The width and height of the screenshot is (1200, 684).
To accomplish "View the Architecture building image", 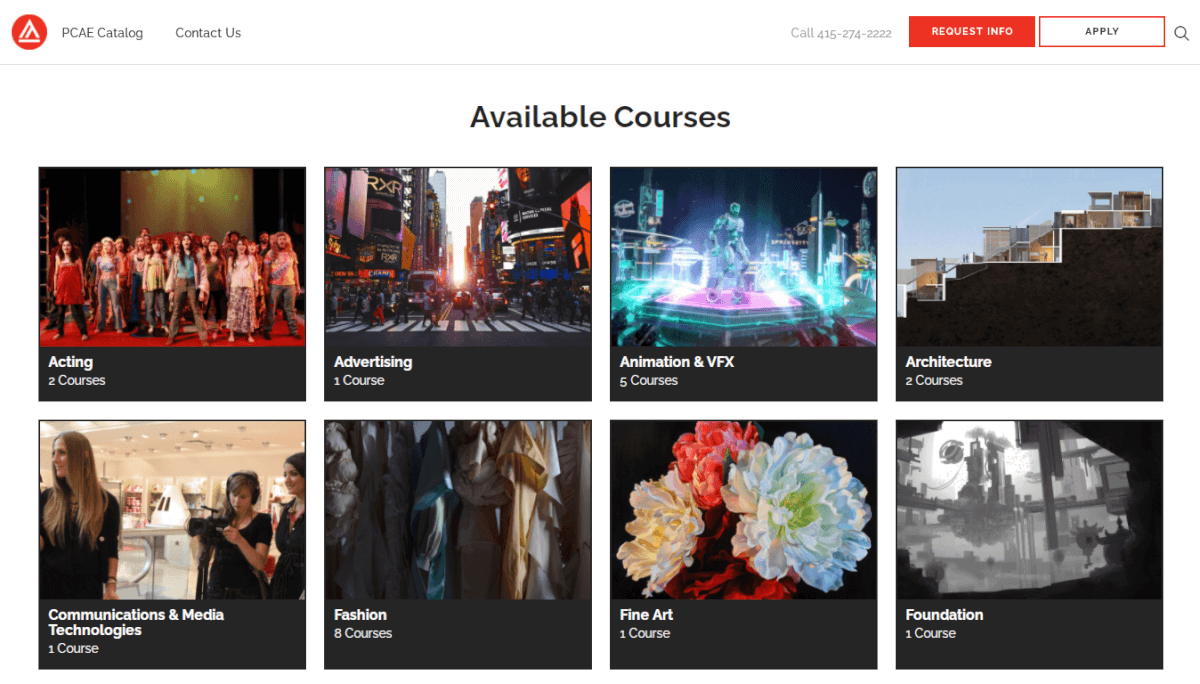I will (1029, 257).
